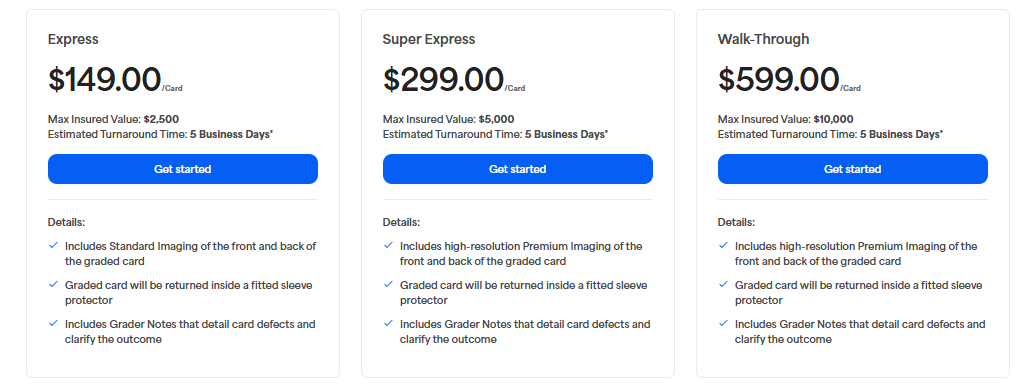Click checkmark beside Super Express Premium Imaging

[388, 246]
